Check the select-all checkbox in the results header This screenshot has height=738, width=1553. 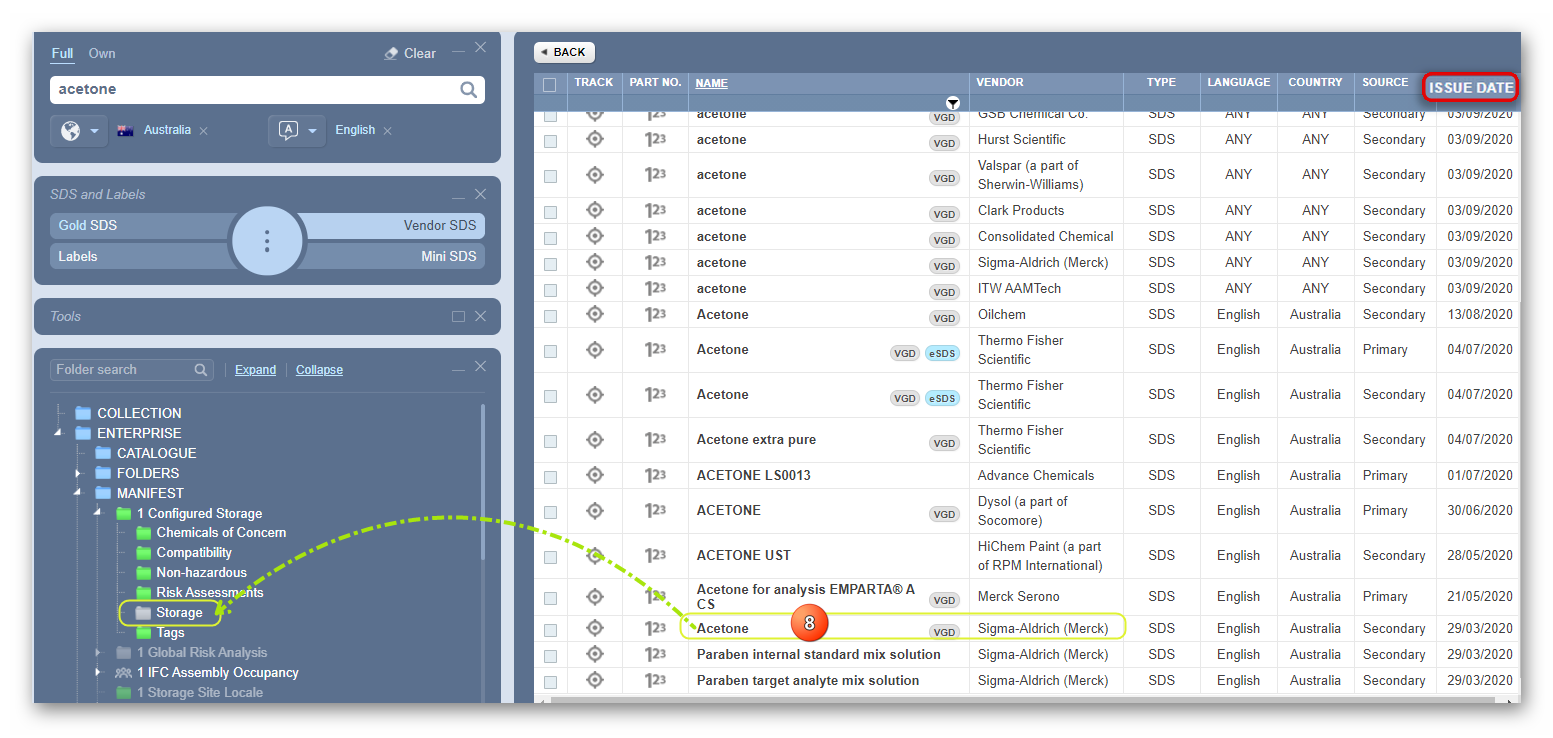[550, 83]
